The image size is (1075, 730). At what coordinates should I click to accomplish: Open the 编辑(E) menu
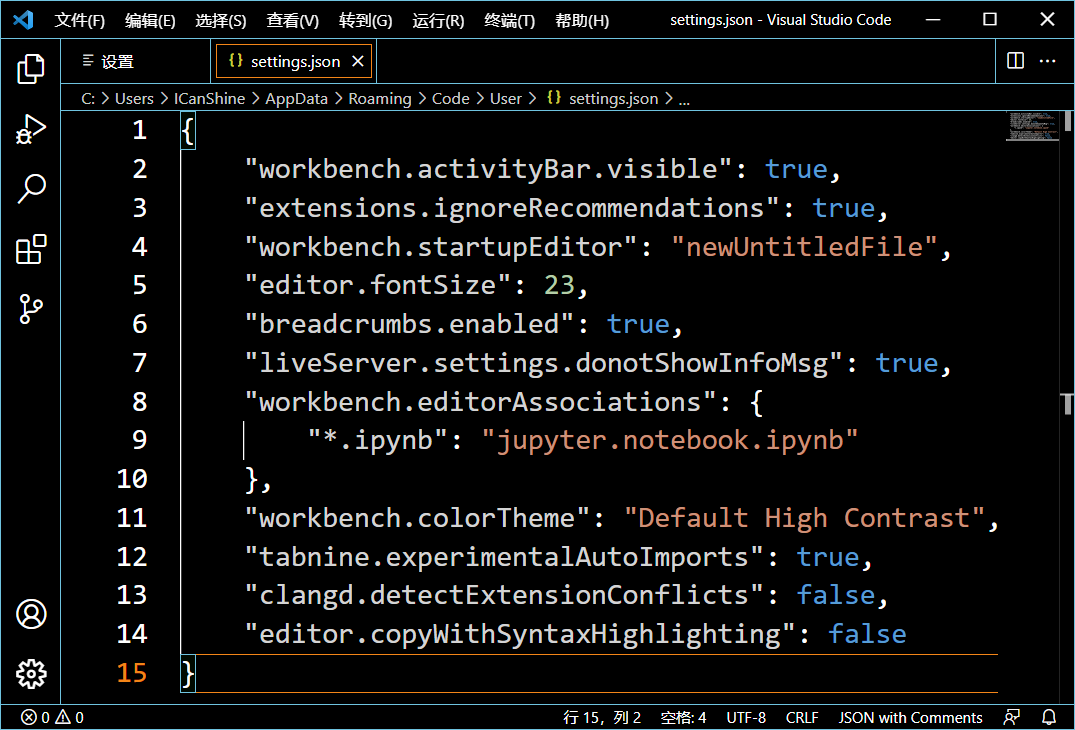150,21
